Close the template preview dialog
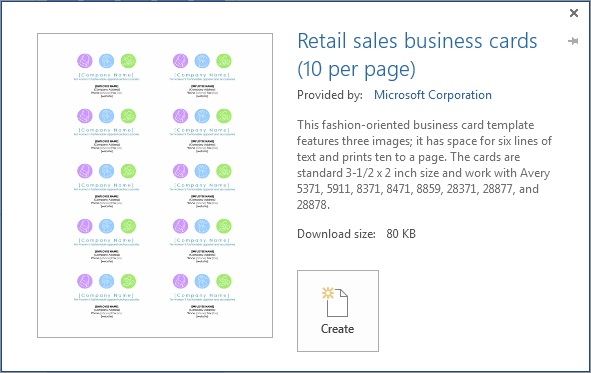The height and width of the screenshot is (373, 591). point(574,13)
